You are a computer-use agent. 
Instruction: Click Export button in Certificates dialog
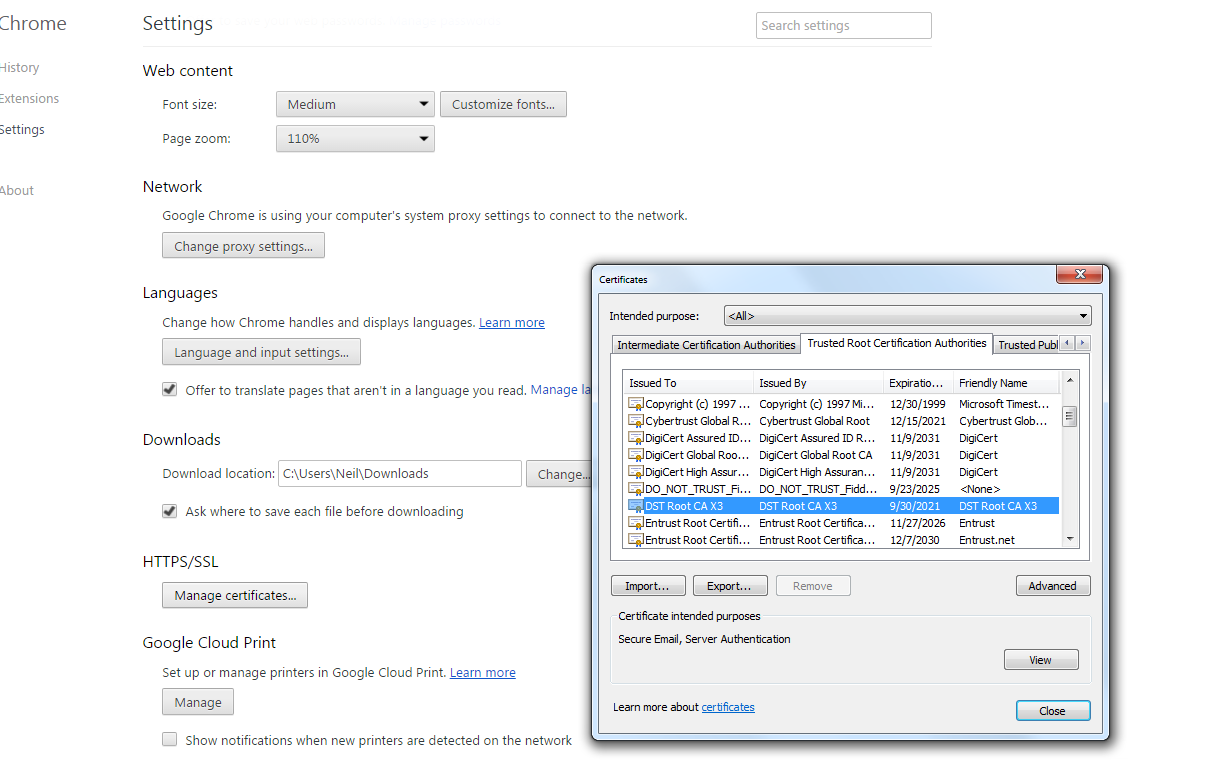point(730,586)
